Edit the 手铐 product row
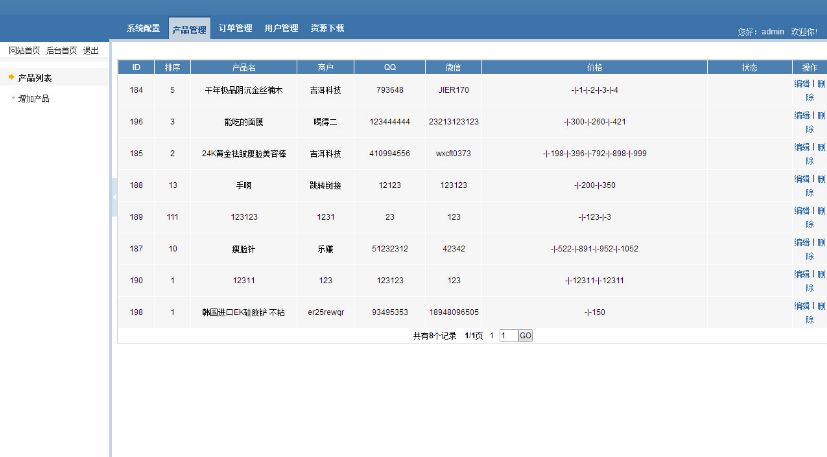 click(801, 179)
